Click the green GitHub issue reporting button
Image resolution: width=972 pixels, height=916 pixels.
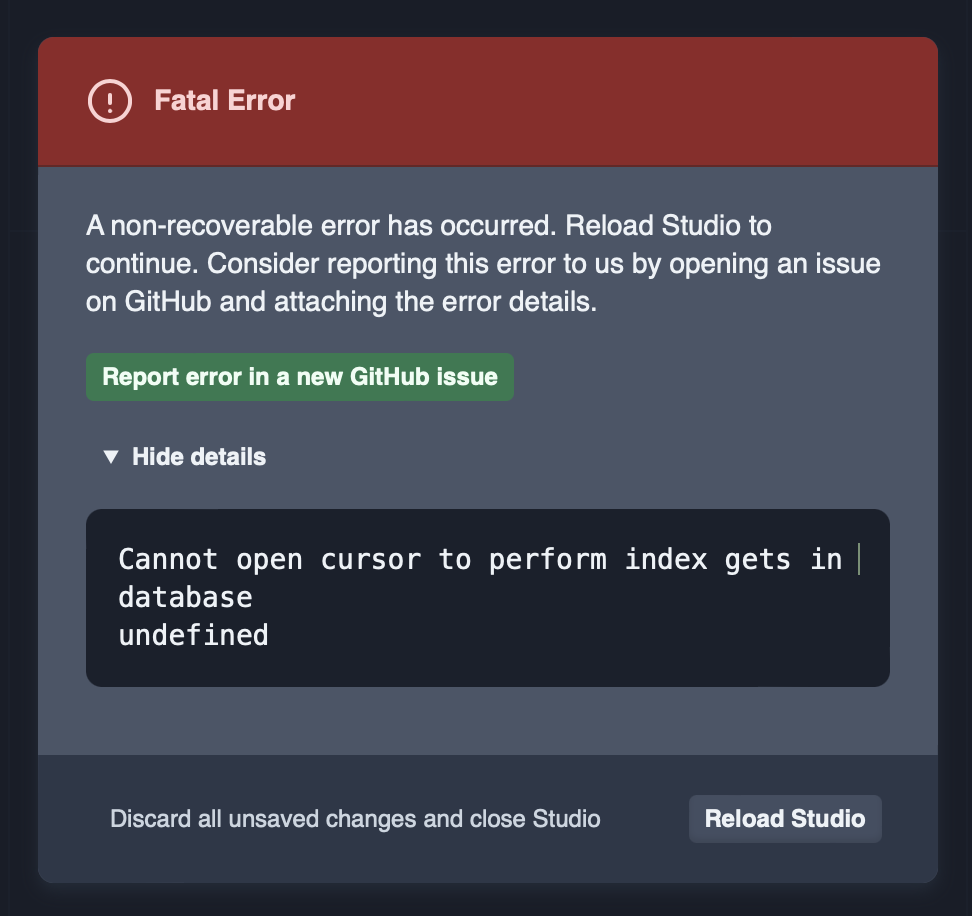300,377
